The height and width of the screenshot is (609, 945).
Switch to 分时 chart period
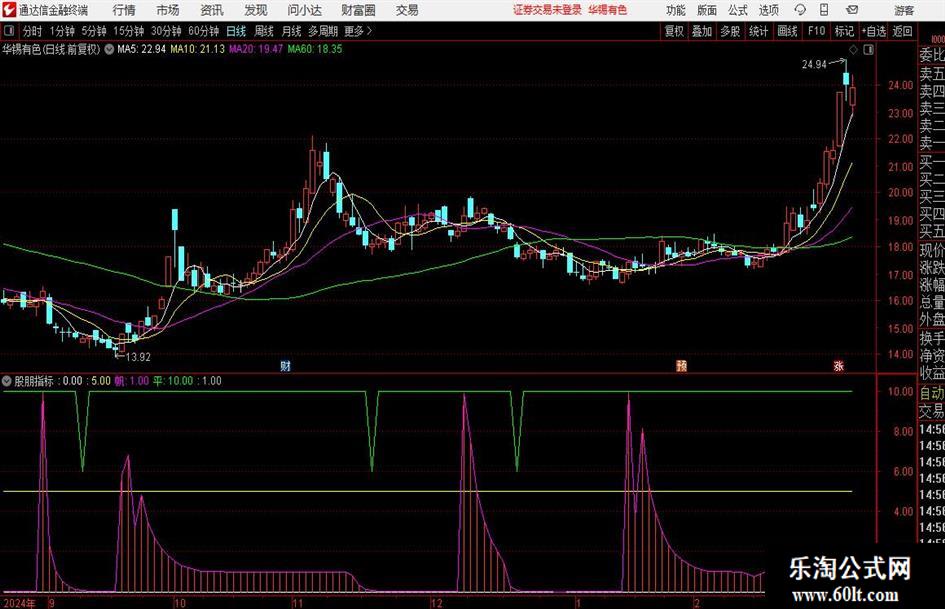tap(33, 31)
